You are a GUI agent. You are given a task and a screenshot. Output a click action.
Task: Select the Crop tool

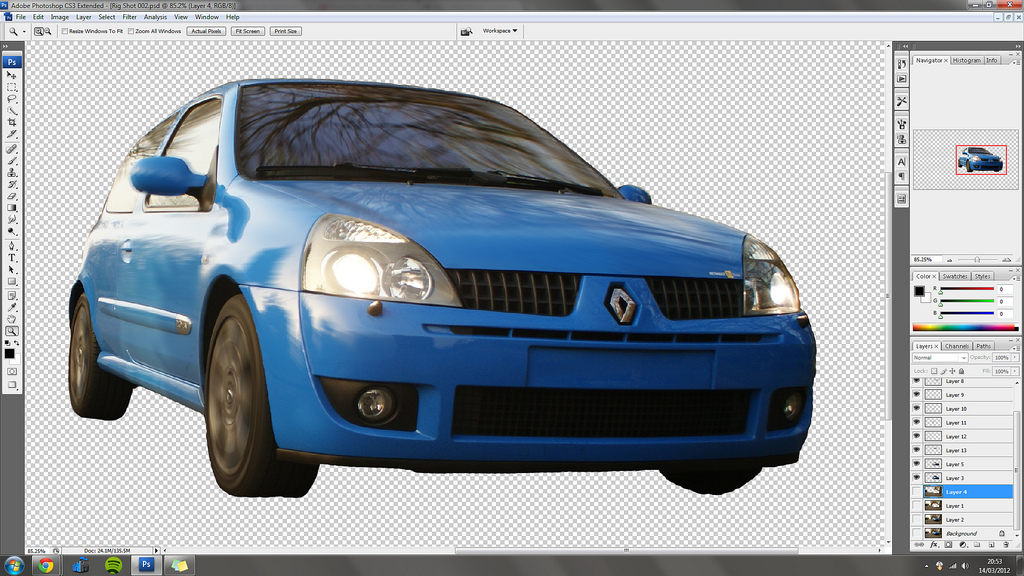tap(12, 122)
